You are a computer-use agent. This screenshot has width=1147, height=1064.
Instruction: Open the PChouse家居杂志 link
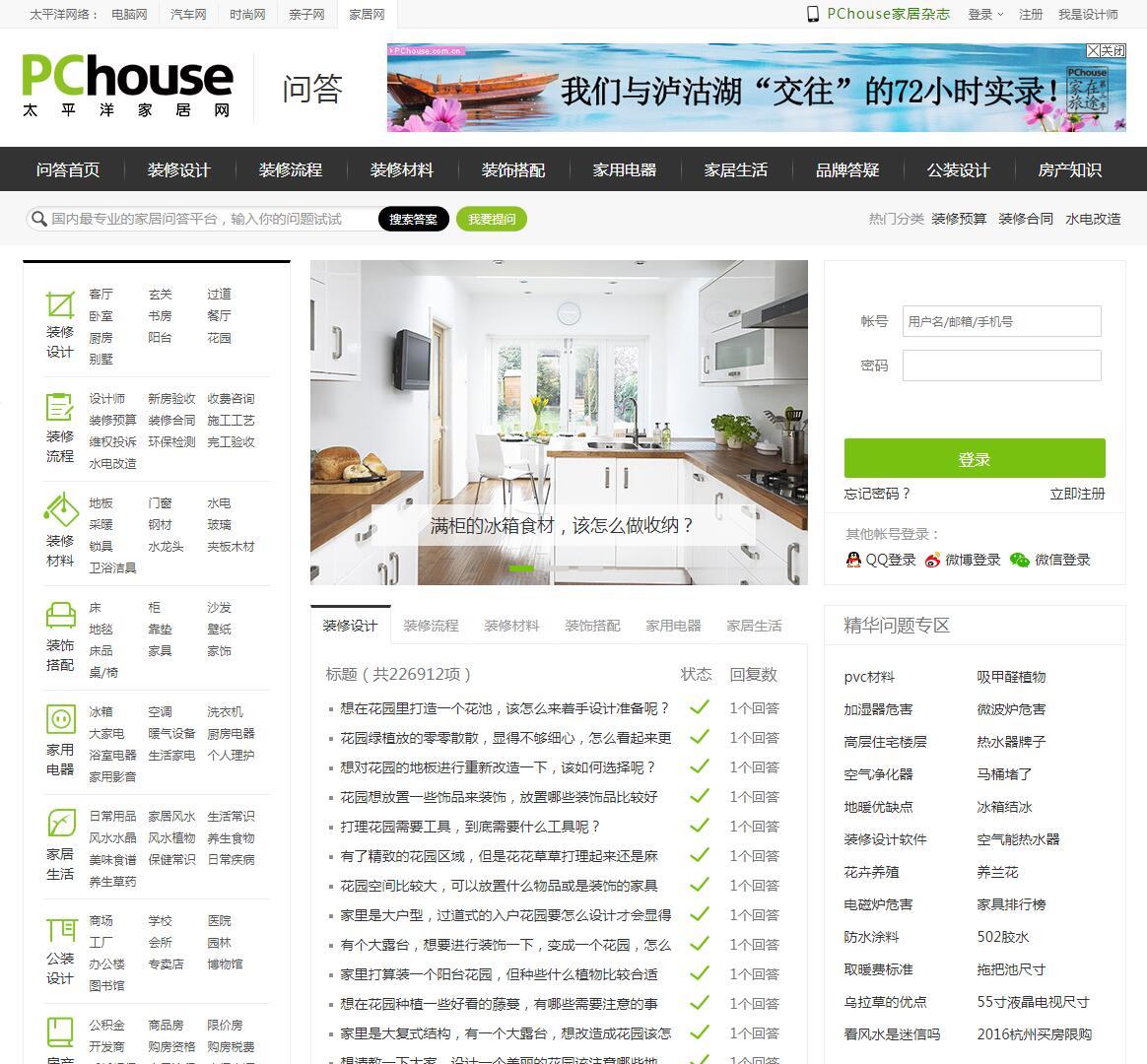pyautogui.click(x=888, y=14)
